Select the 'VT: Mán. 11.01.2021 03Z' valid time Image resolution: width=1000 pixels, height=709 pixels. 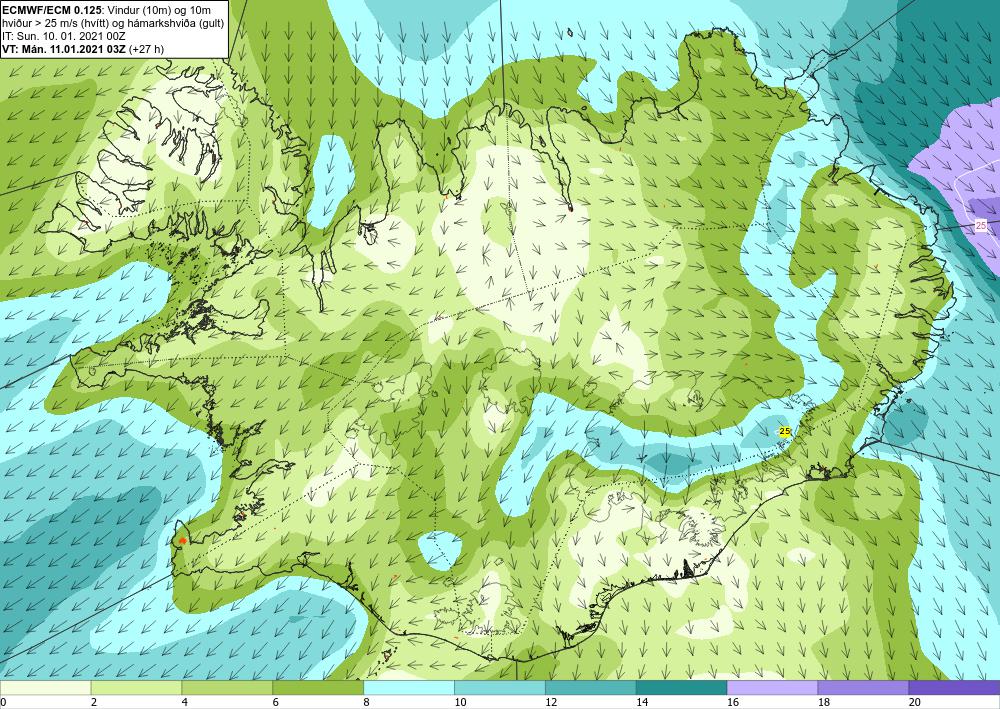tap(64, 49)
